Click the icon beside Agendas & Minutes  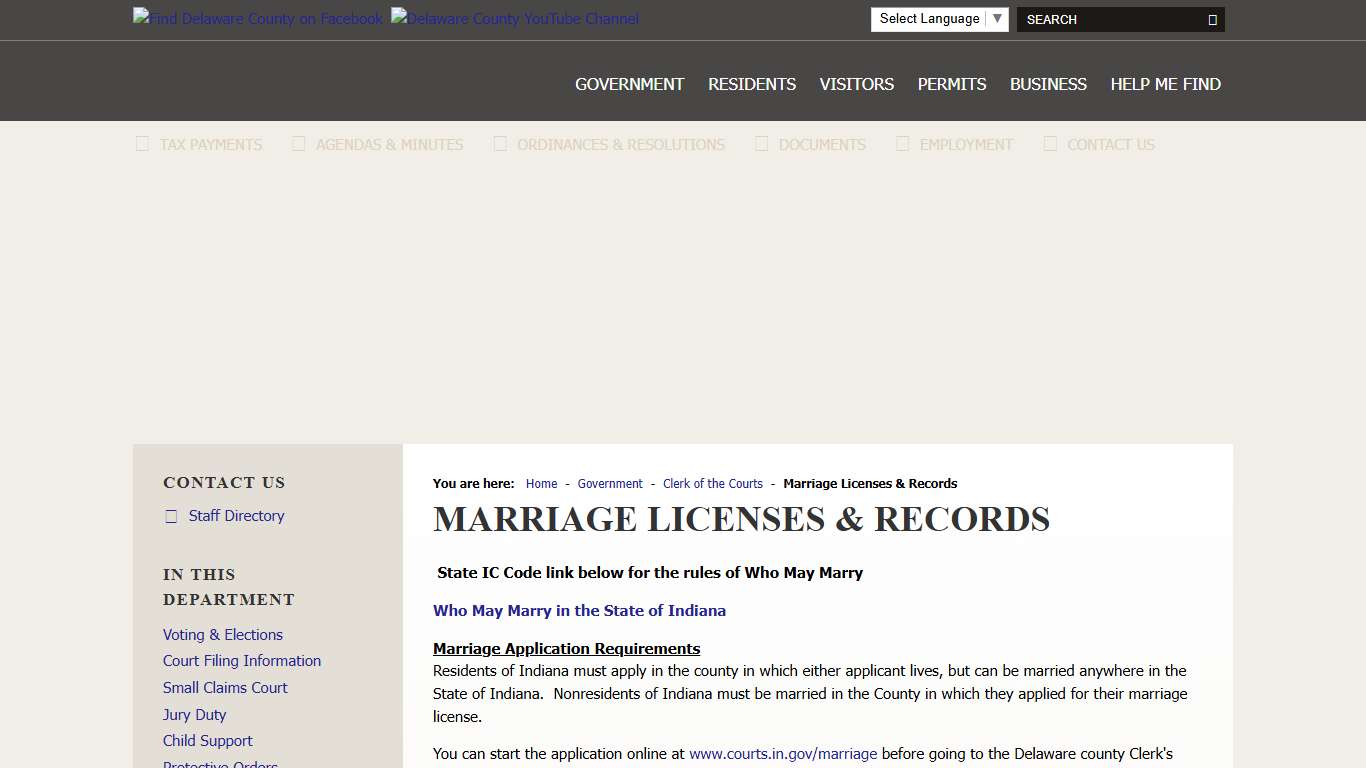tap(298, 143)
